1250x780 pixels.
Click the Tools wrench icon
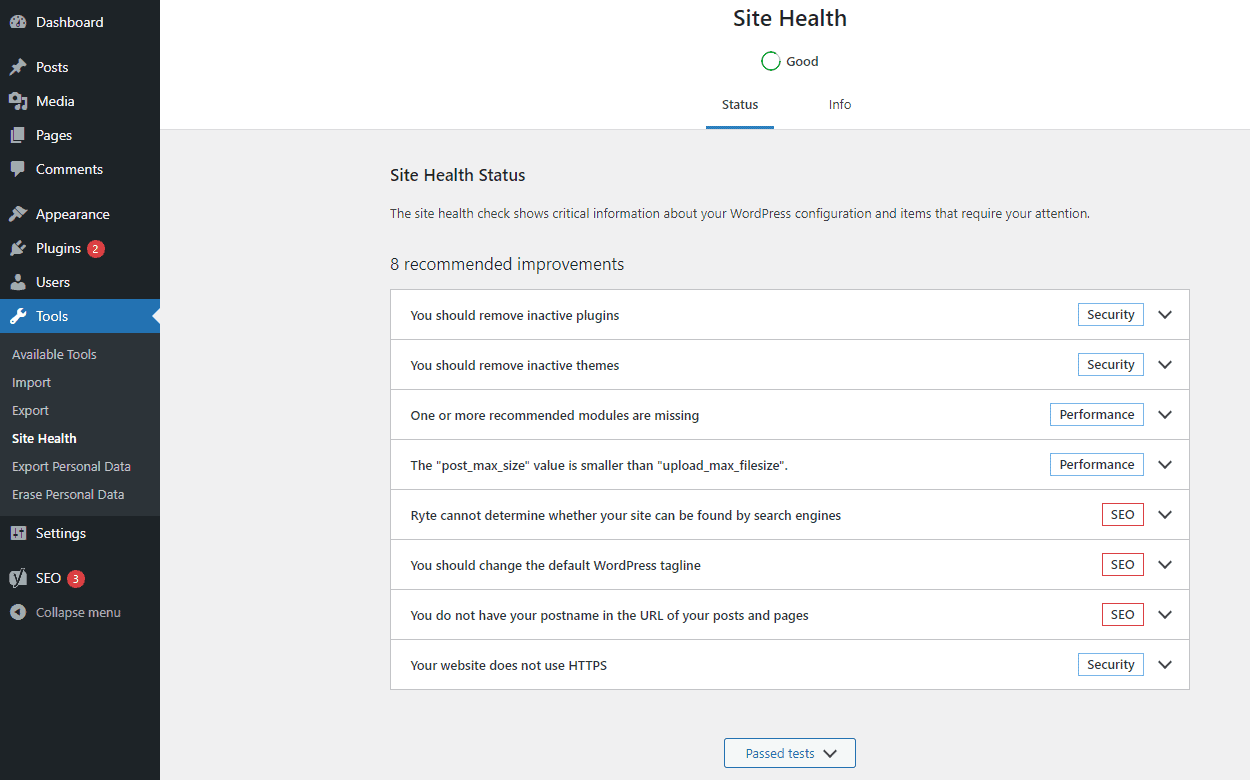[18, 316]
